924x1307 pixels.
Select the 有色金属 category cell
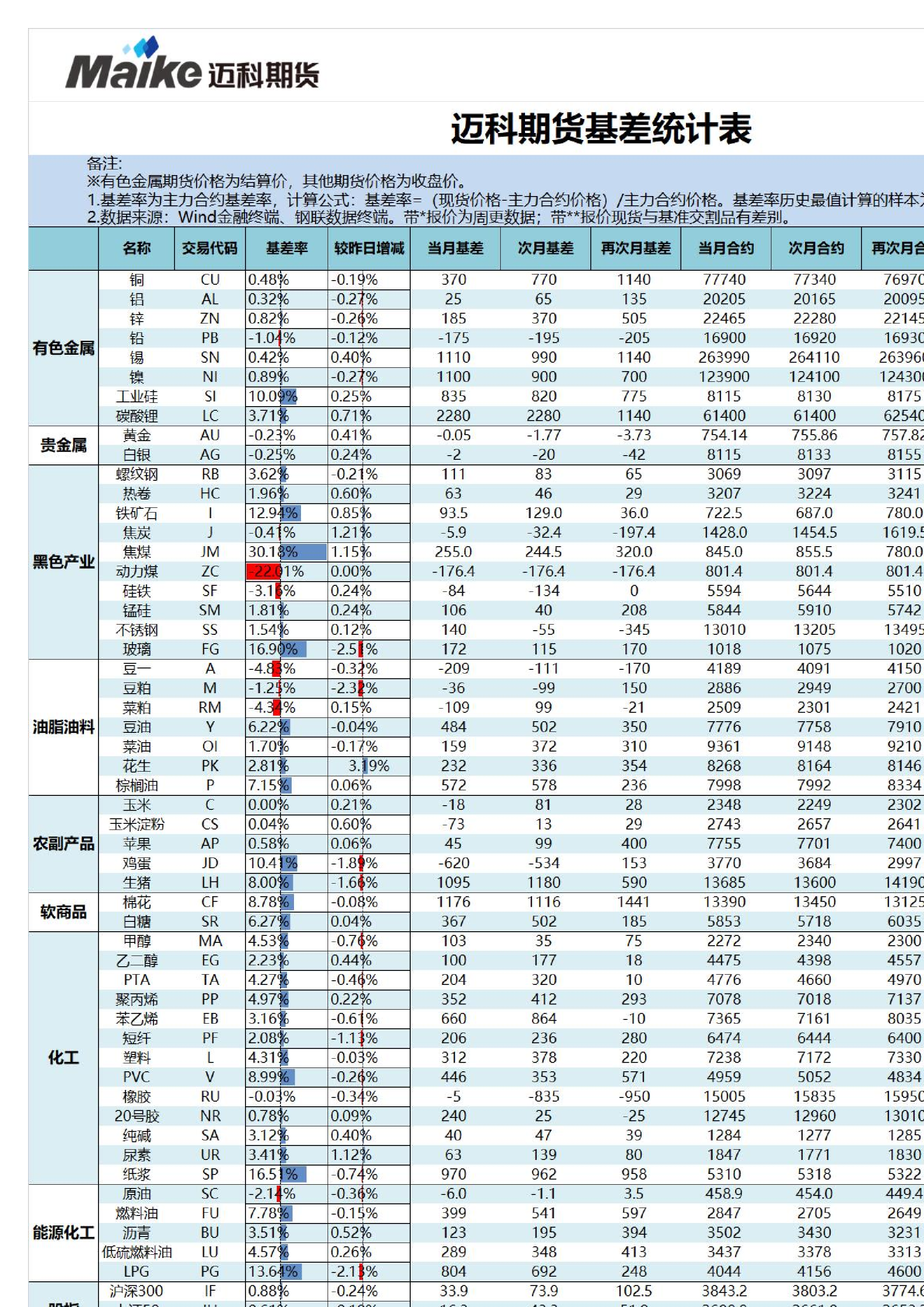pyautogui.click(x=64, y=348)
